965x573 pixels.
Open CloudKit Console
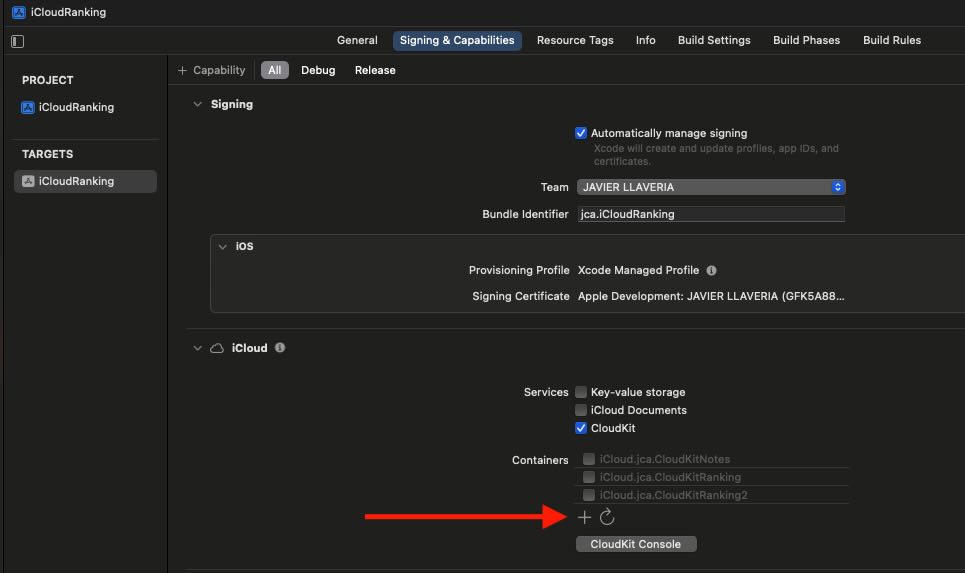click(636, 544)
